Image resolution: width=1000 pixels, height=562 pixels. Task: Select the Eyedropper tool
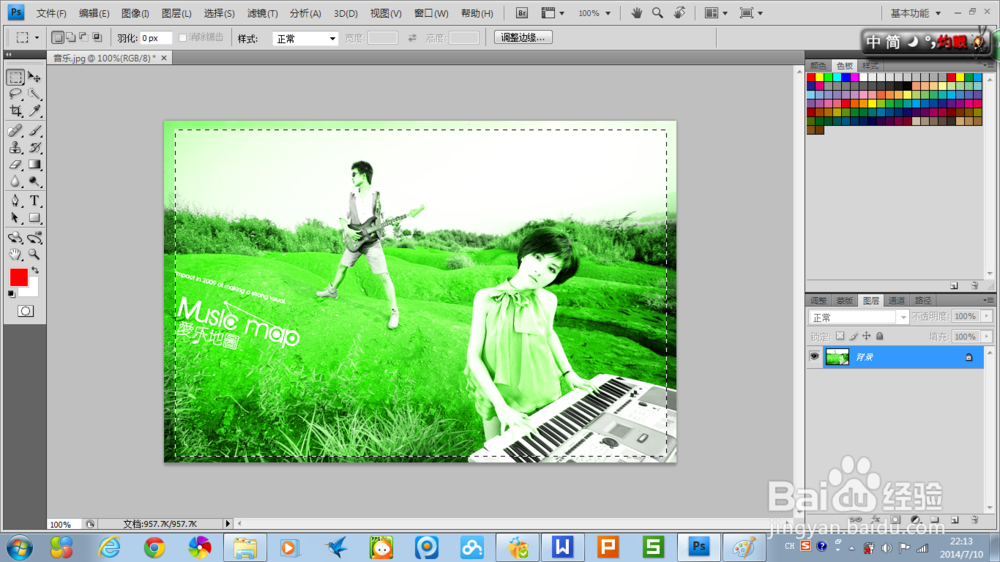(34, 111)
